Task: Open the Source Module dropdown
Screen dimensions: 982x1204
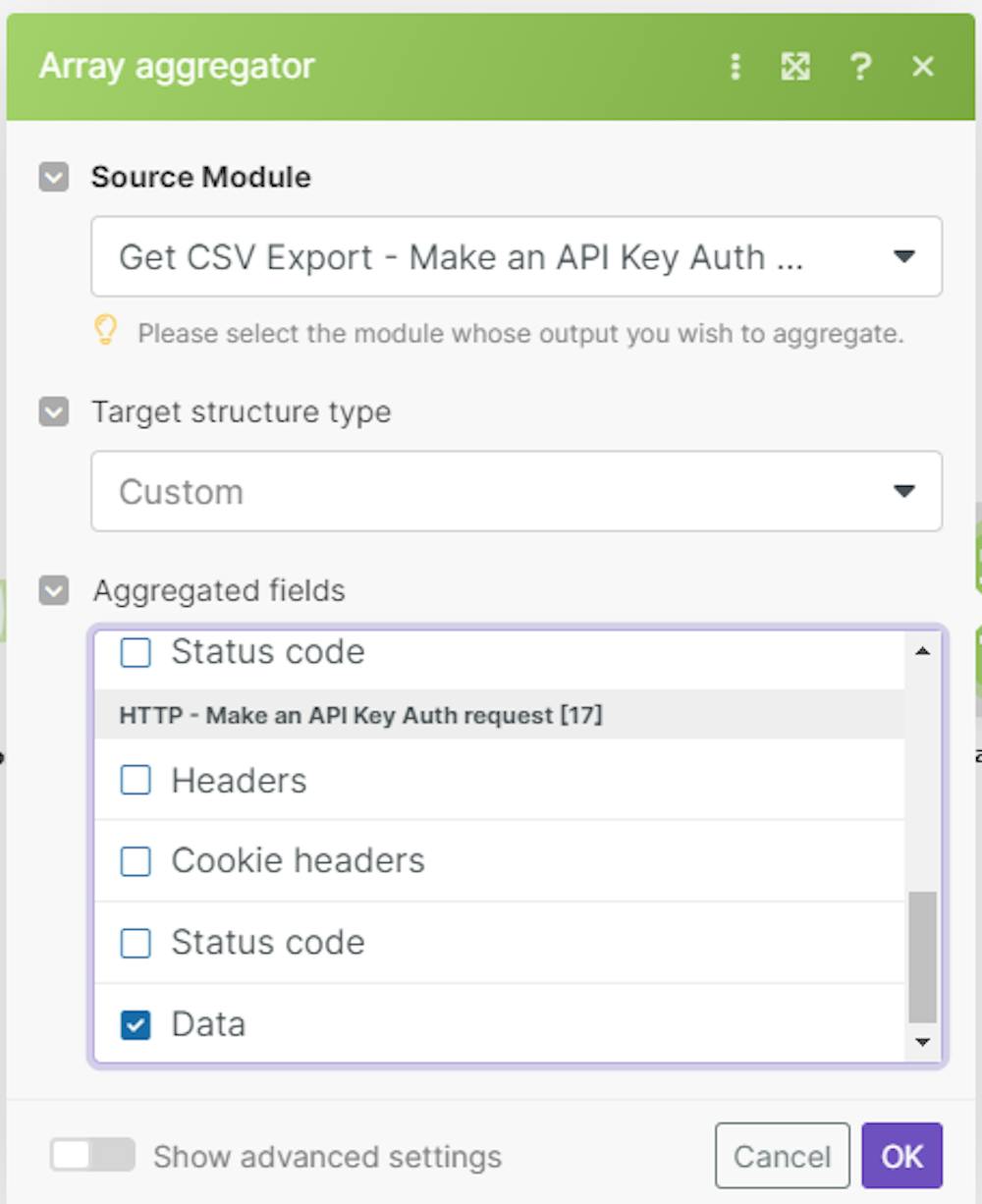Action: 517,257
